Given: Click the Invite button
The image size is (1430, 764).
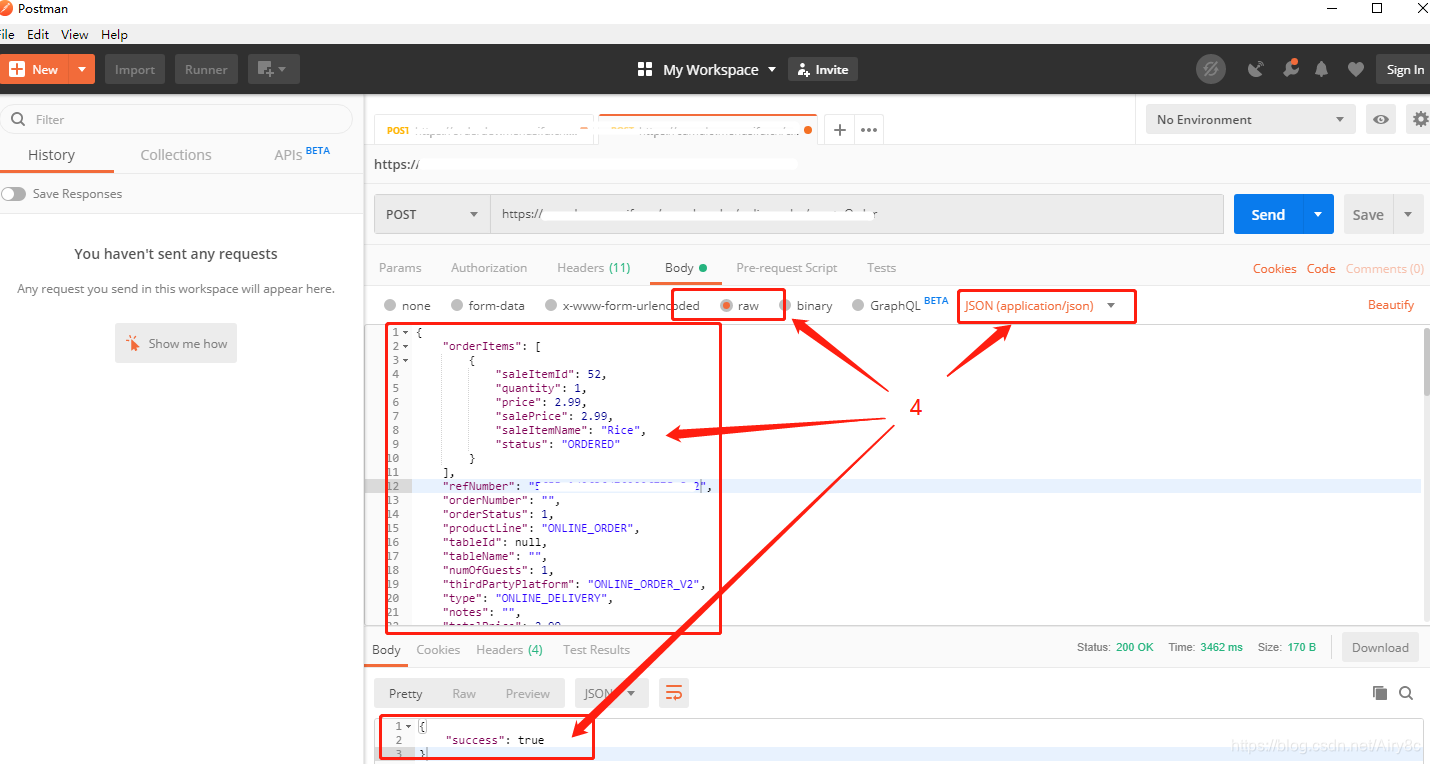Looking at the screenshot, I should click(823, 69).
